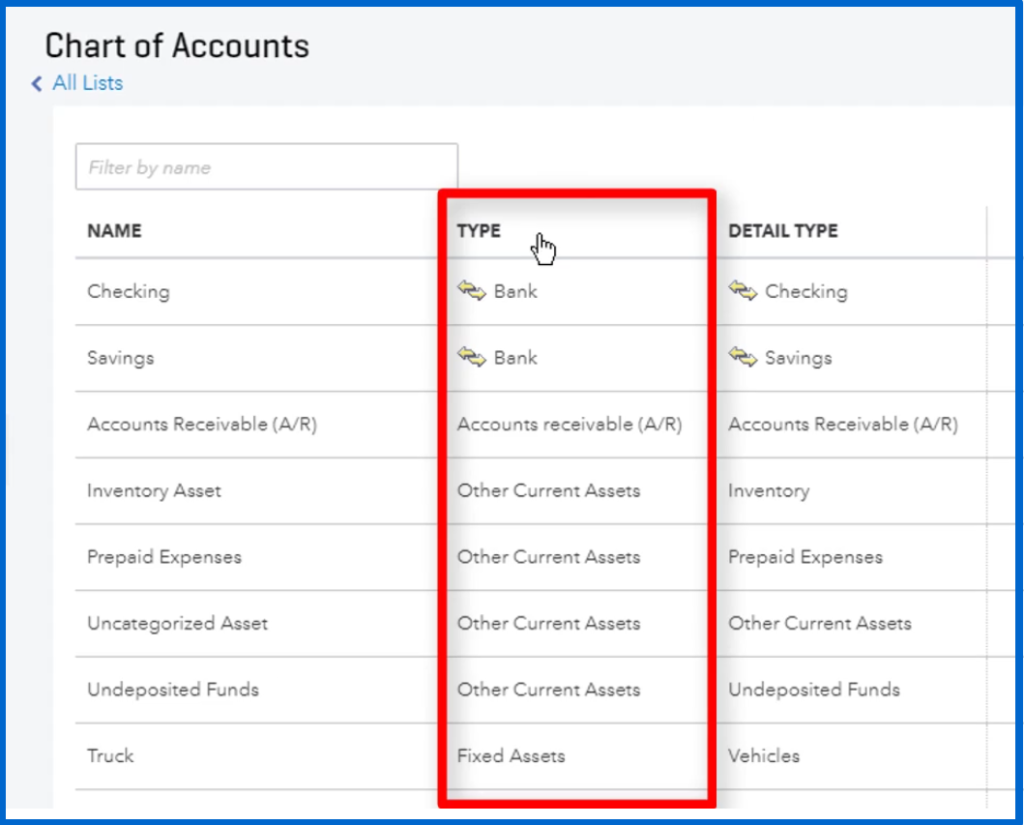
Task: Click inside the Filter by name field
Action: coord(265,167)
